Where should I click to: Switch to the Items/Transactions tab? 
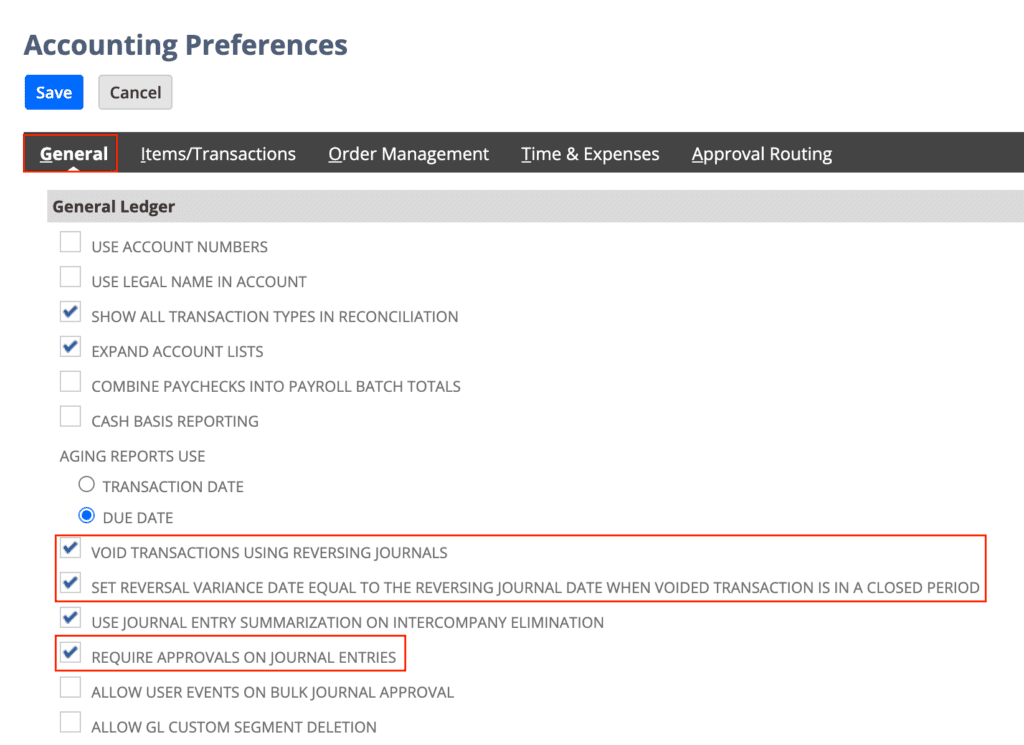[218, 154]
